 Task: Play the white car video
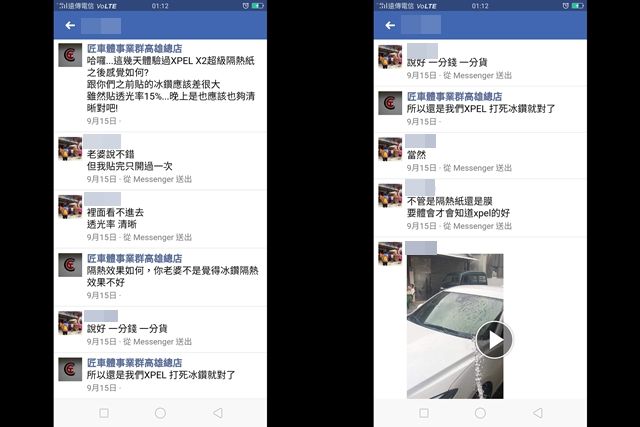pos(494,340)
